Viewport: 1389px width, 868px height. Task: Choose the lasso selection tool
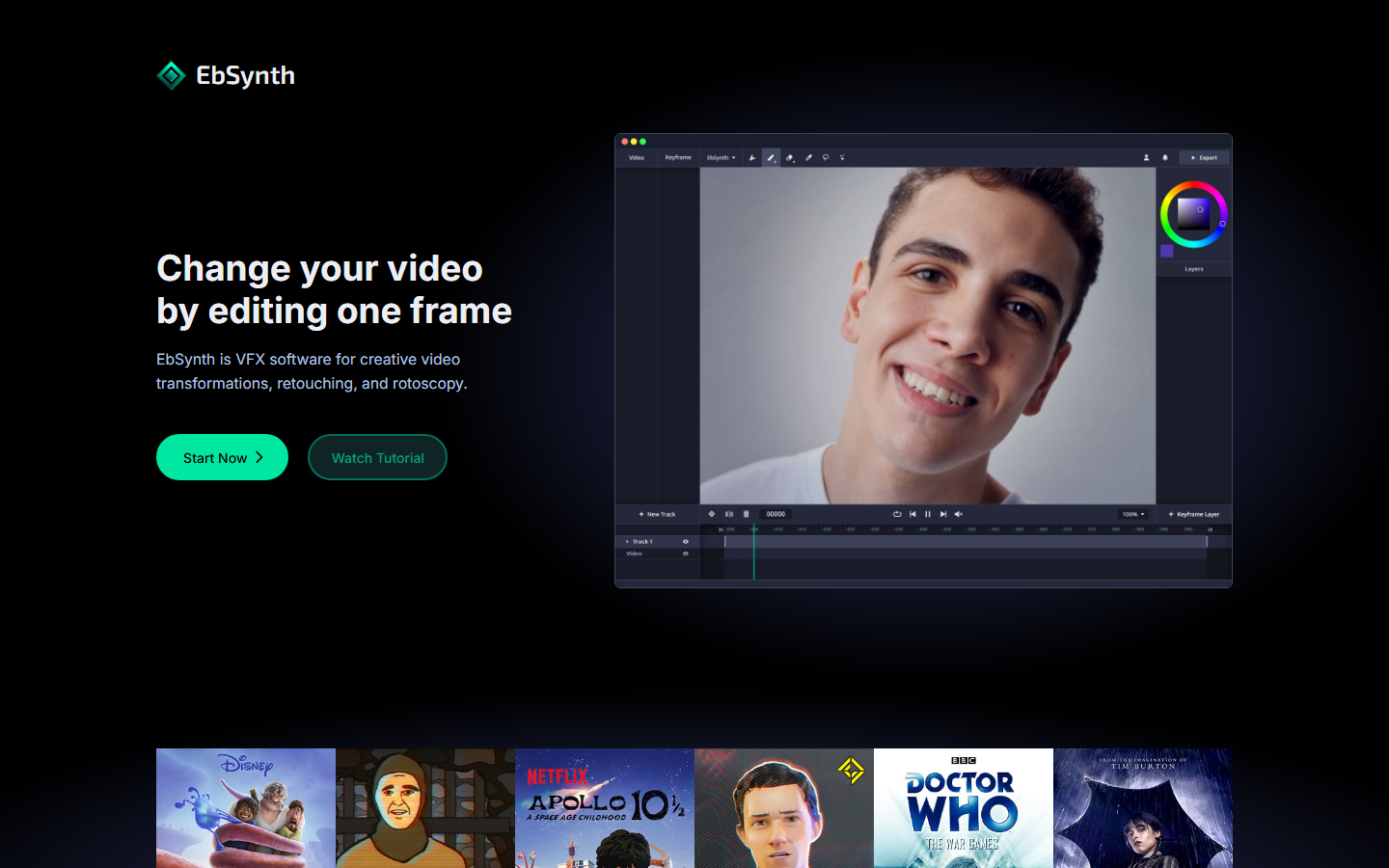826,157
